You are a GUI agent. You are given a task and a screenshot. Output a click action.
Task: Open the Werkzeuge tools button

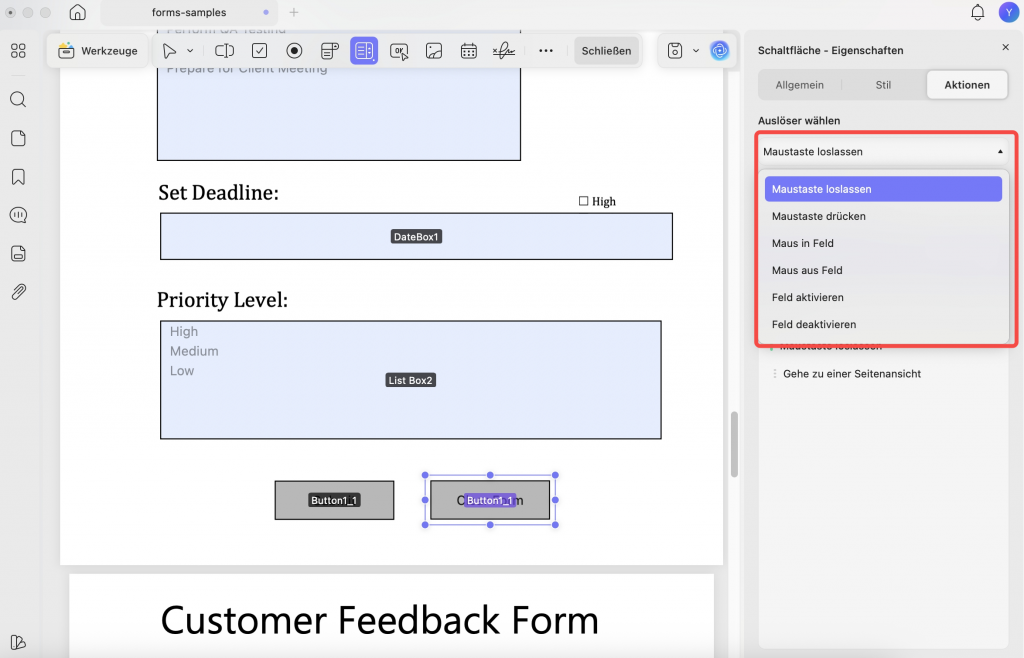(98, 51)
